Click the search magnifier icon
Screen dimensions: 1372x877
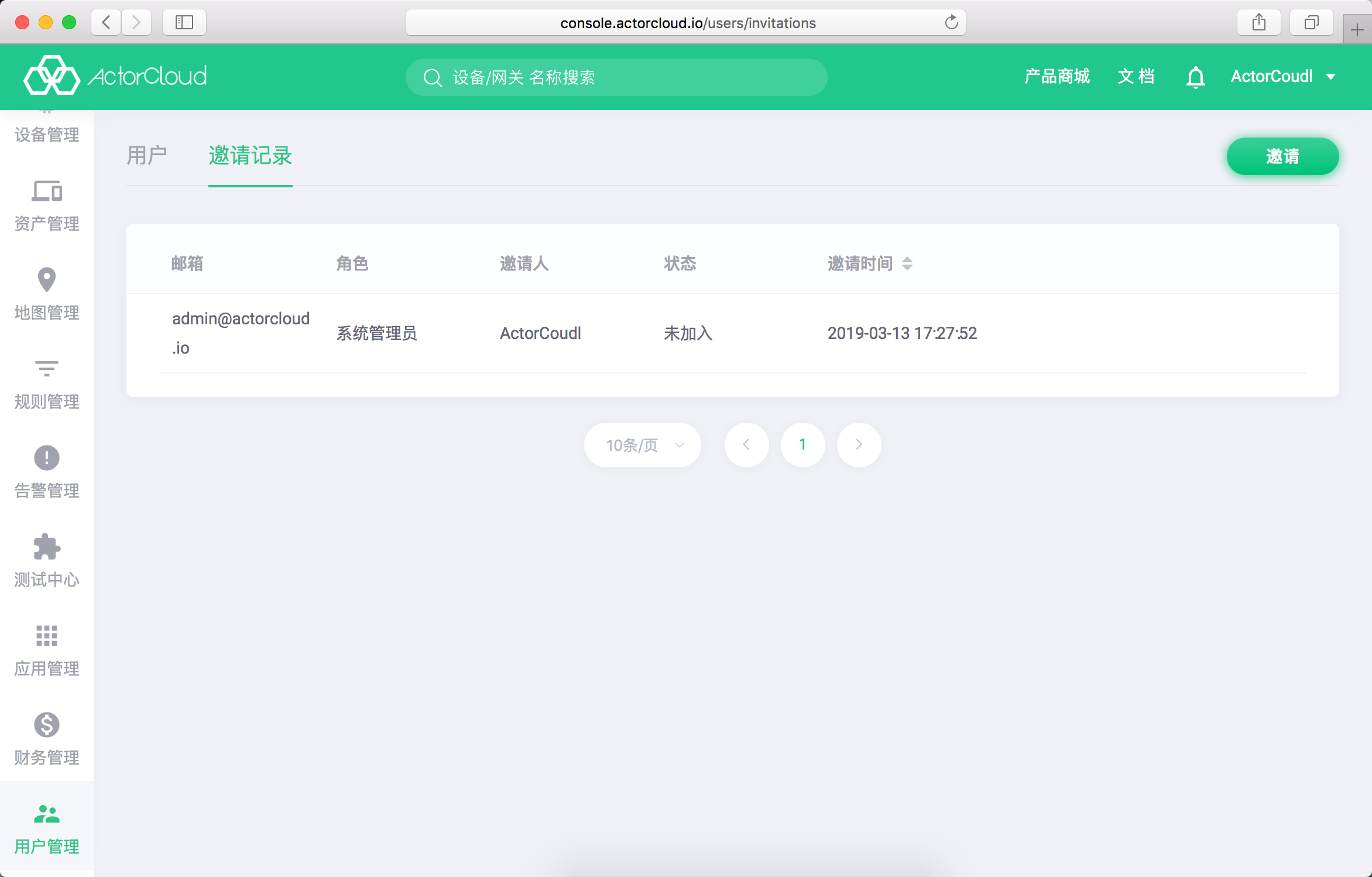click(x=433, y=77)
